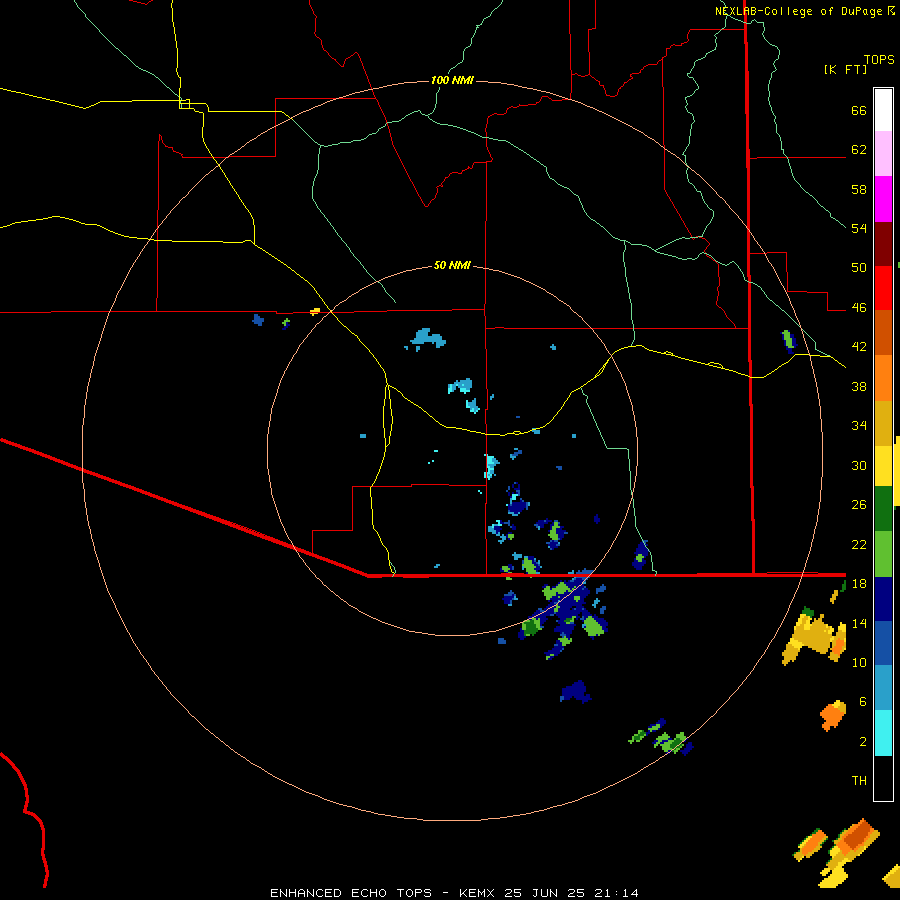This screenshot has height=900, width=900.
Task: Select the dark green legend swatch
Action: (883, 509)
